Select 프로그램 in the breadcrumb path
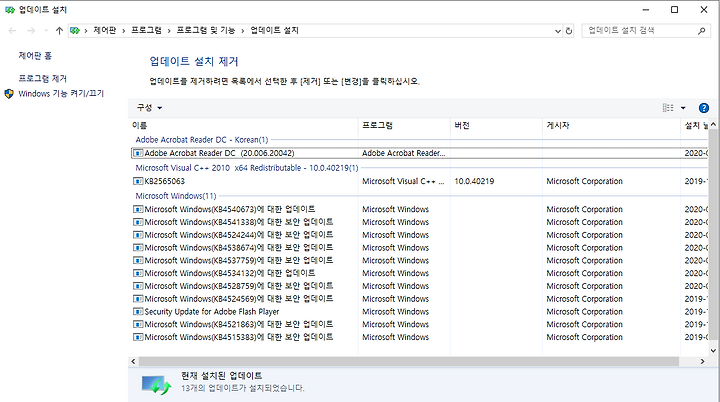Screen dimensions: 720x402 pyautogui.click(x=146, y=30)
